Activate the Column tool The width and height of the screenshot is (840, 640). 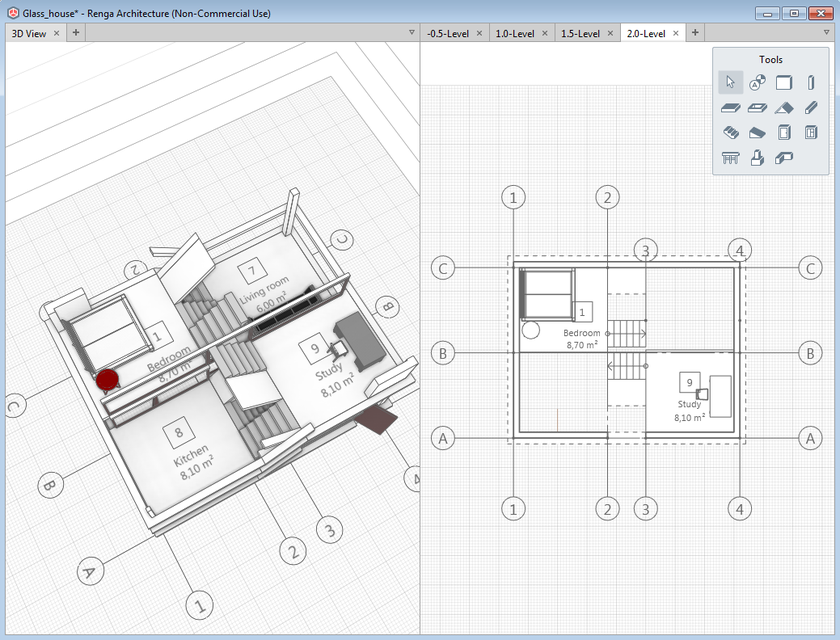(811, 82)
